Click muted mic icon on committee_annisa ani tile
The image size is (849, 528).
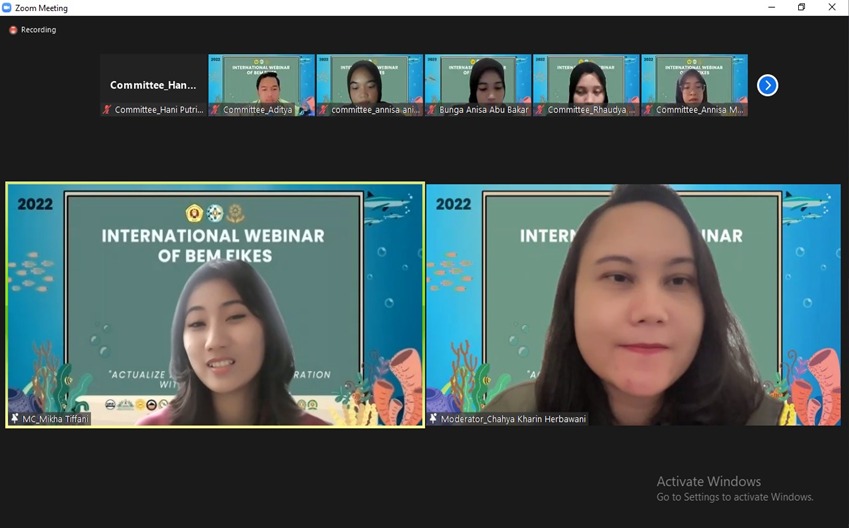click(x=324, y=110)
